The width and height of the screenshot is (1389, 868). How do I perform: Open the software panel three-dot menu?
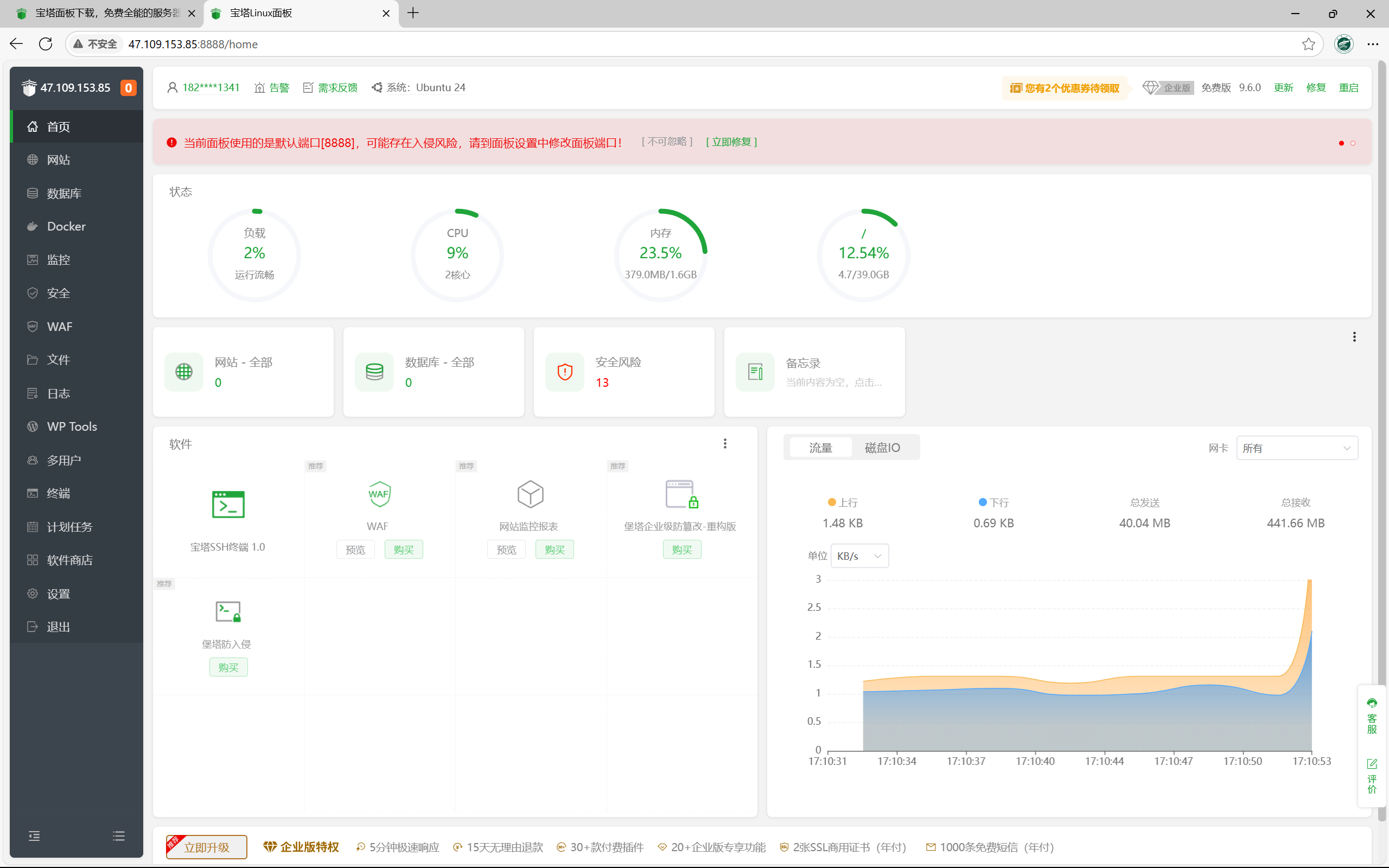725,443
